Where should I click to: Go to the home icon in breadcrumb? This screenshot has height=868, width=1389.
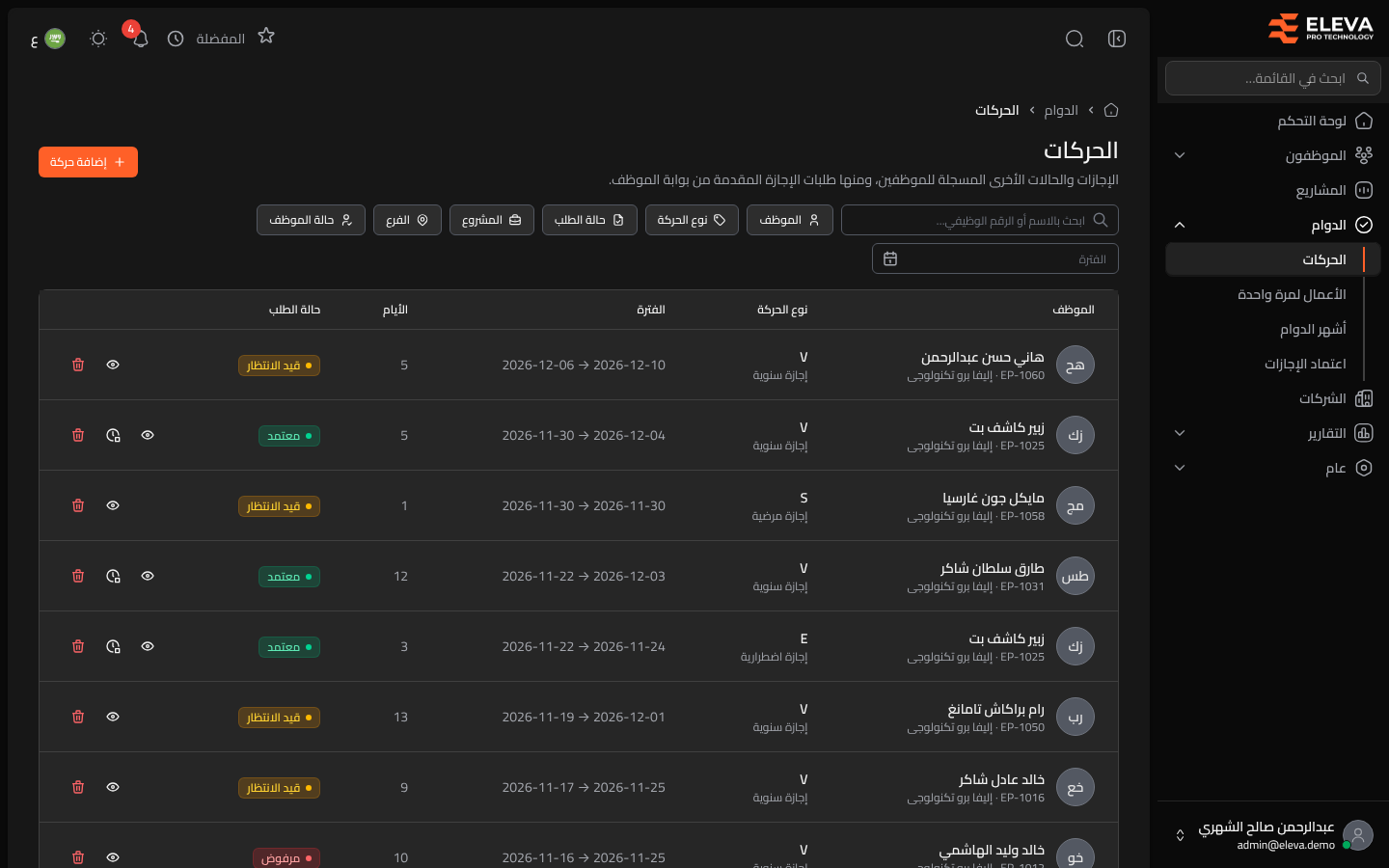(1111, 110)
